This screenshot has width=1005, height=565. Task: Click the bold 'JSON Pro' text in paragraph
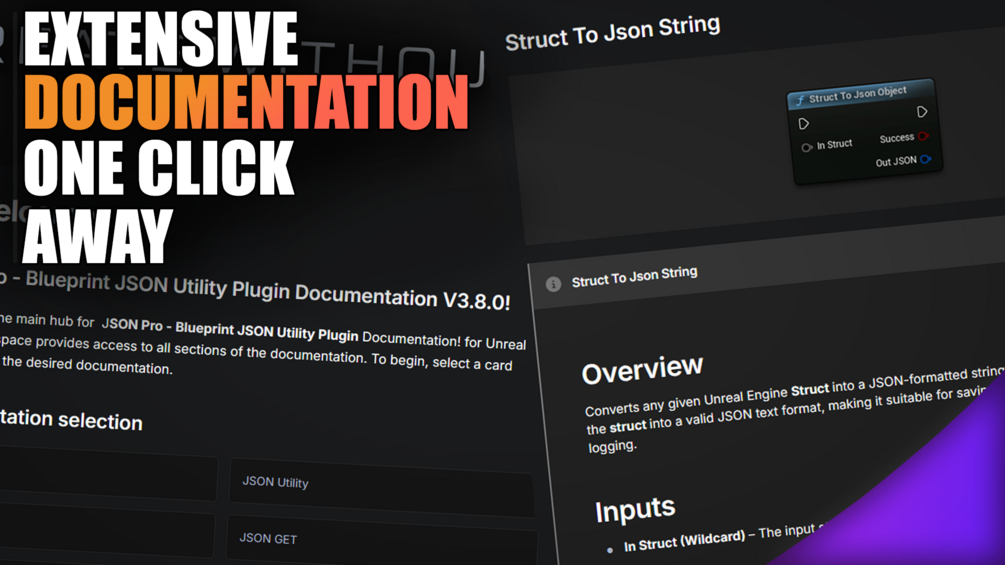pyautogui.click(x=133, y=324)
